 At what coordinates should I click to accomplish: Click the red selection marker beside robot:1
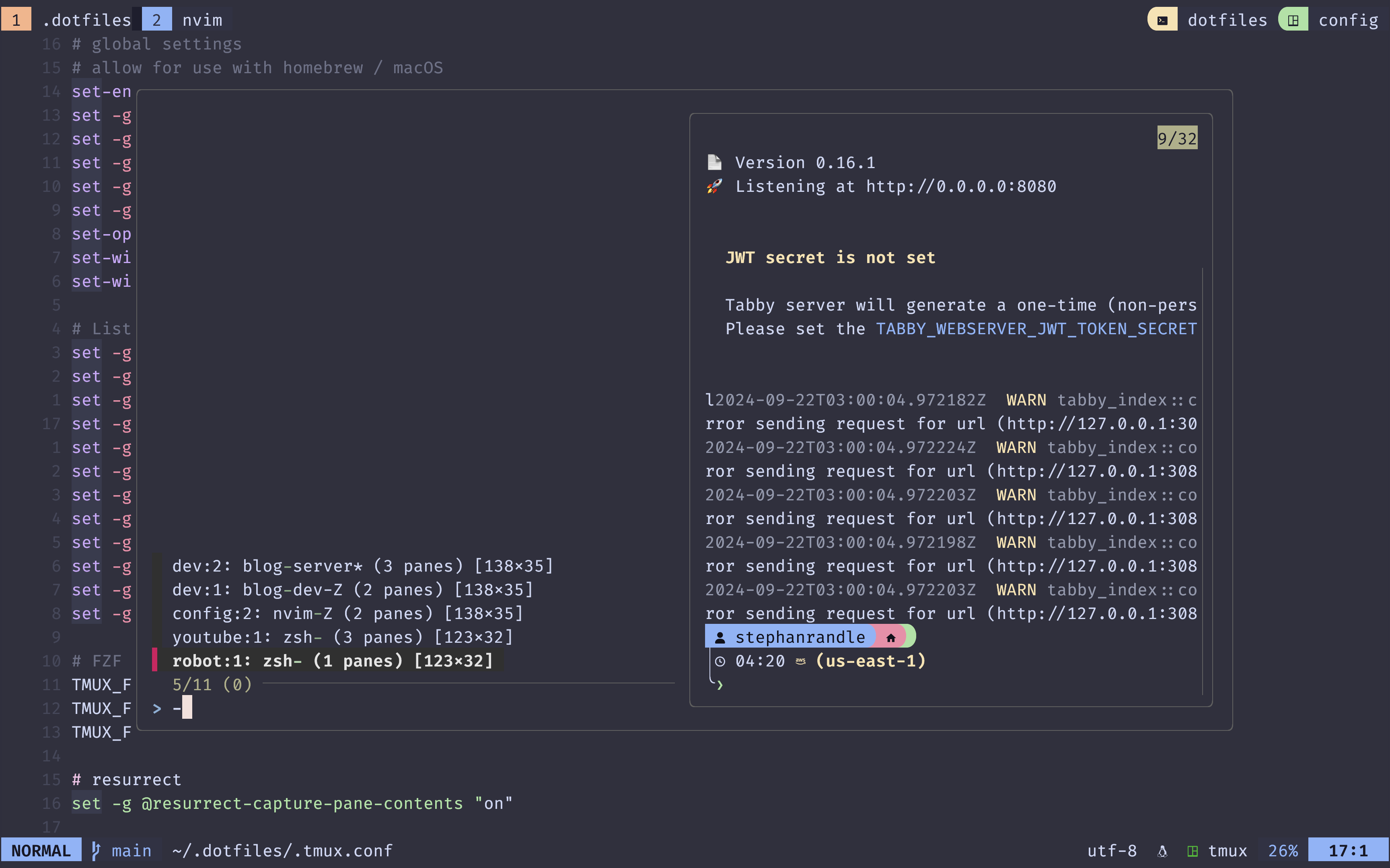pyautogui.click(x=154, y=659)
